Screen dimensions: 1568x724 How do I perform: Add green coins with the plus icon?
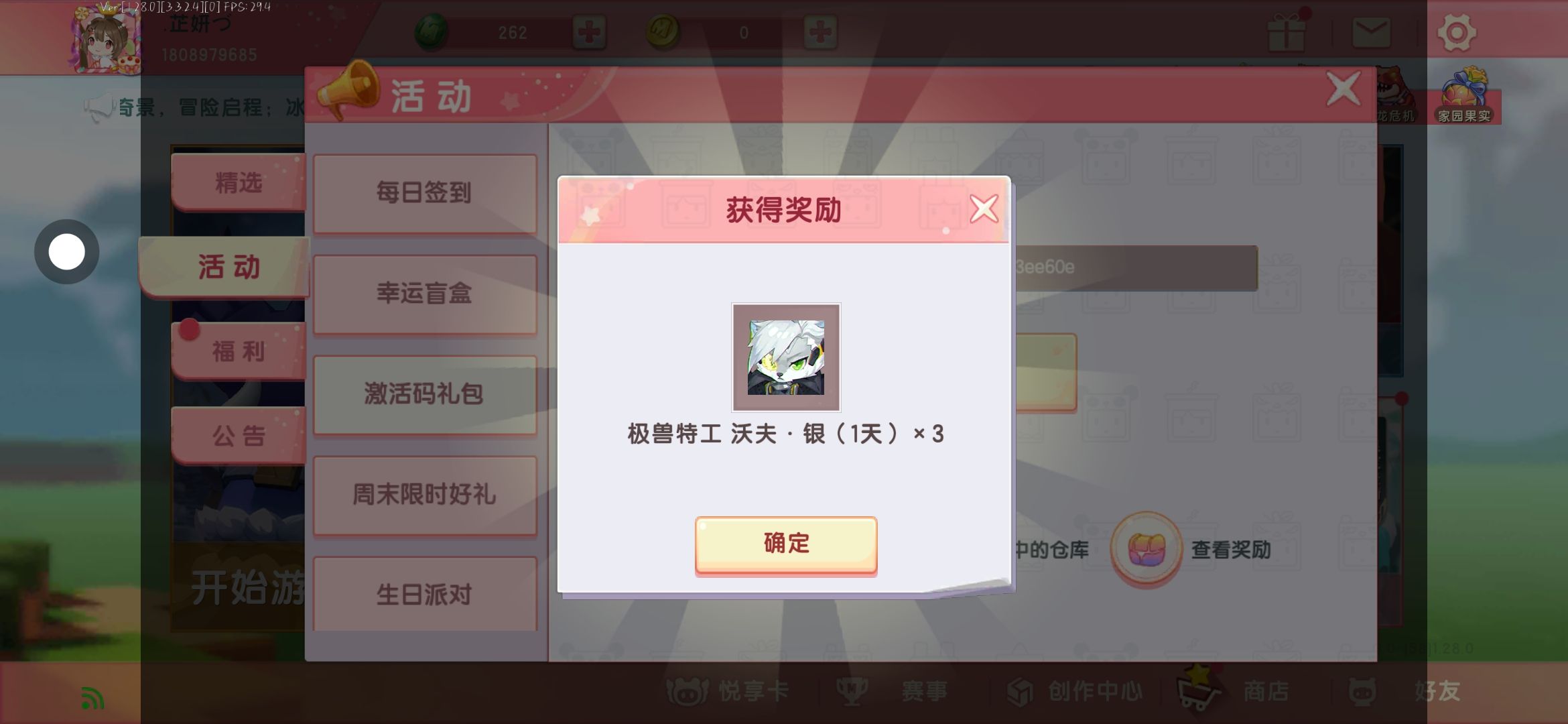(x=589, y=32)
